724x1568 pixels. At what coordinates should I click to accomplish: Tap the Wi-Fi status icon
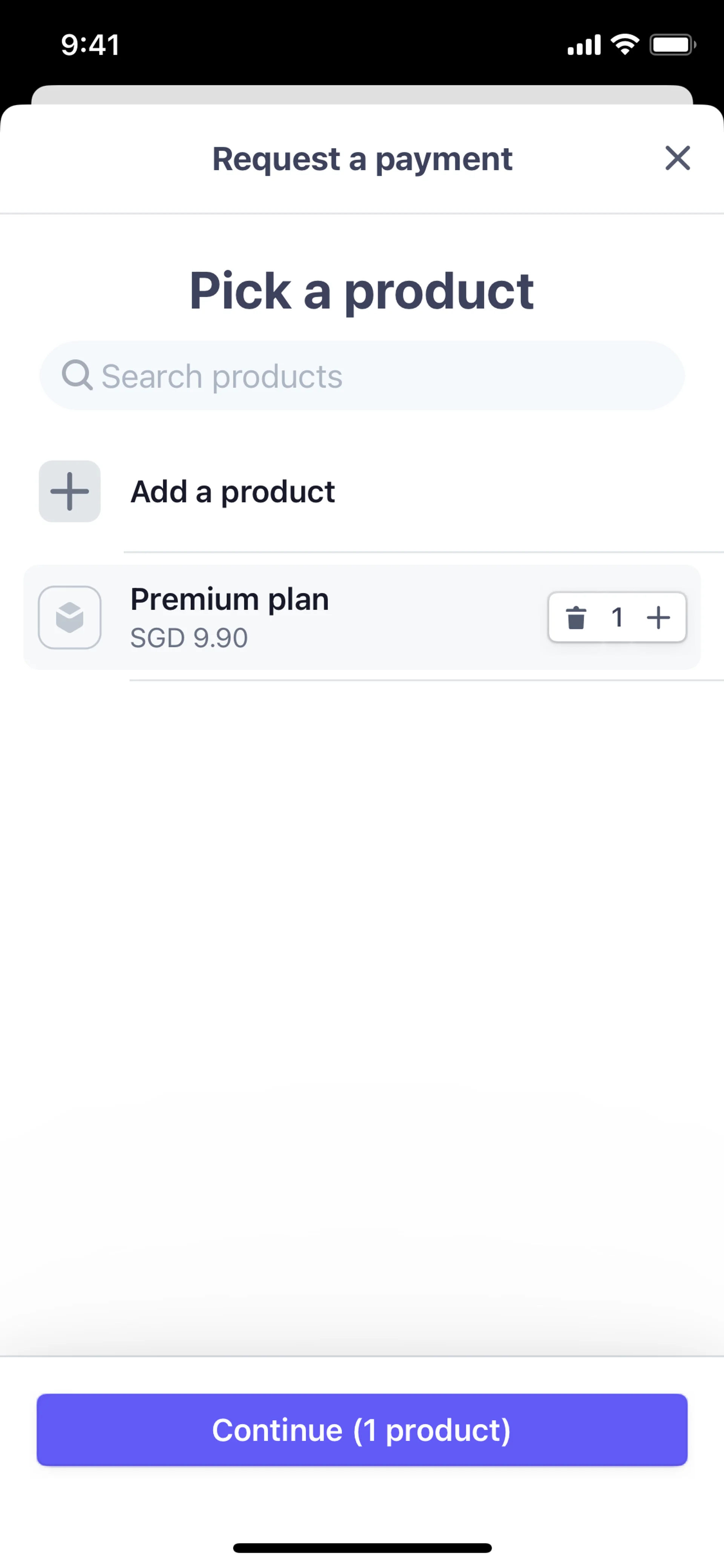625,45
